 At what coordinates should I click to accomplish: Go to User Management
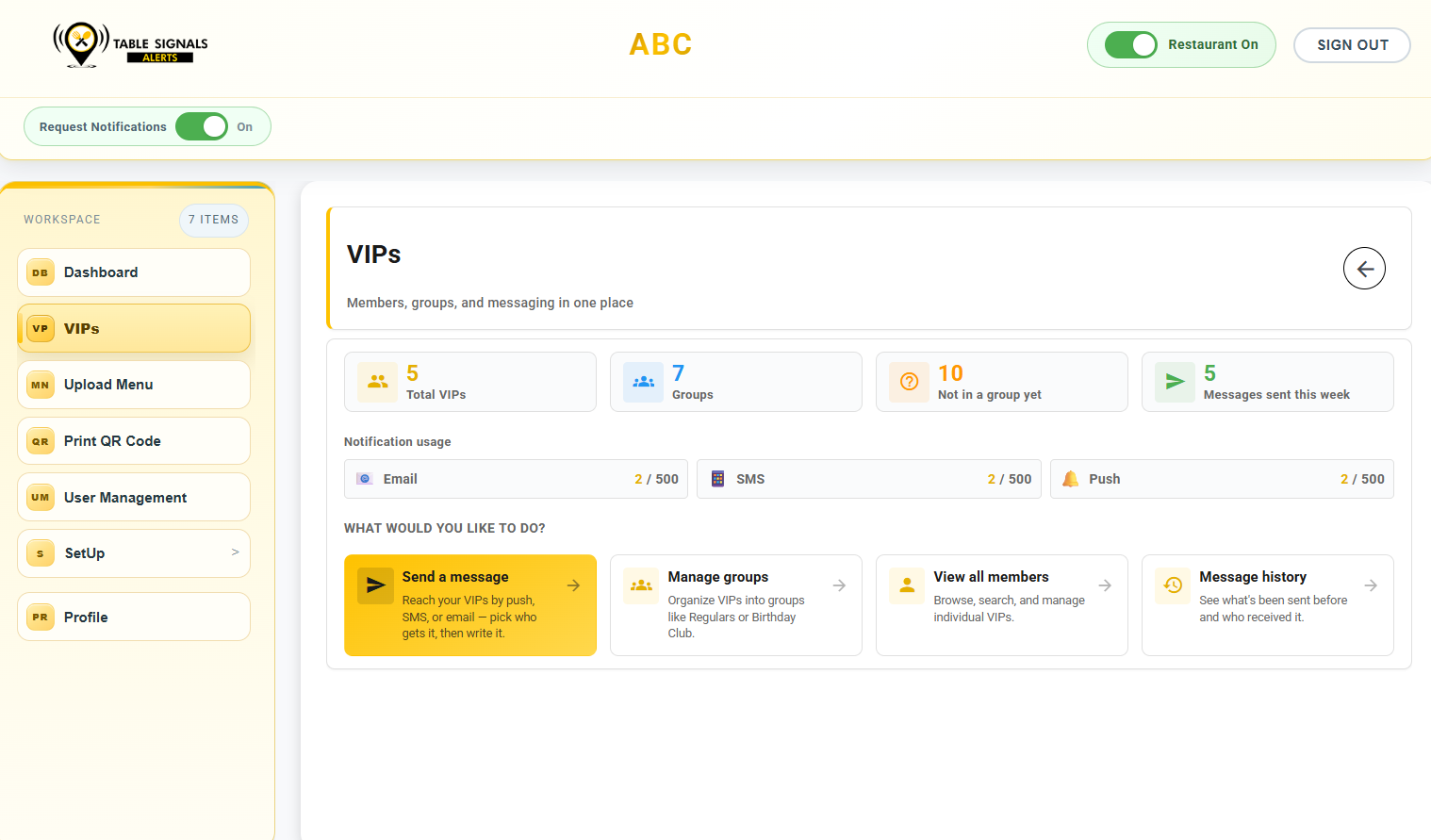click(x=134, y=497)
